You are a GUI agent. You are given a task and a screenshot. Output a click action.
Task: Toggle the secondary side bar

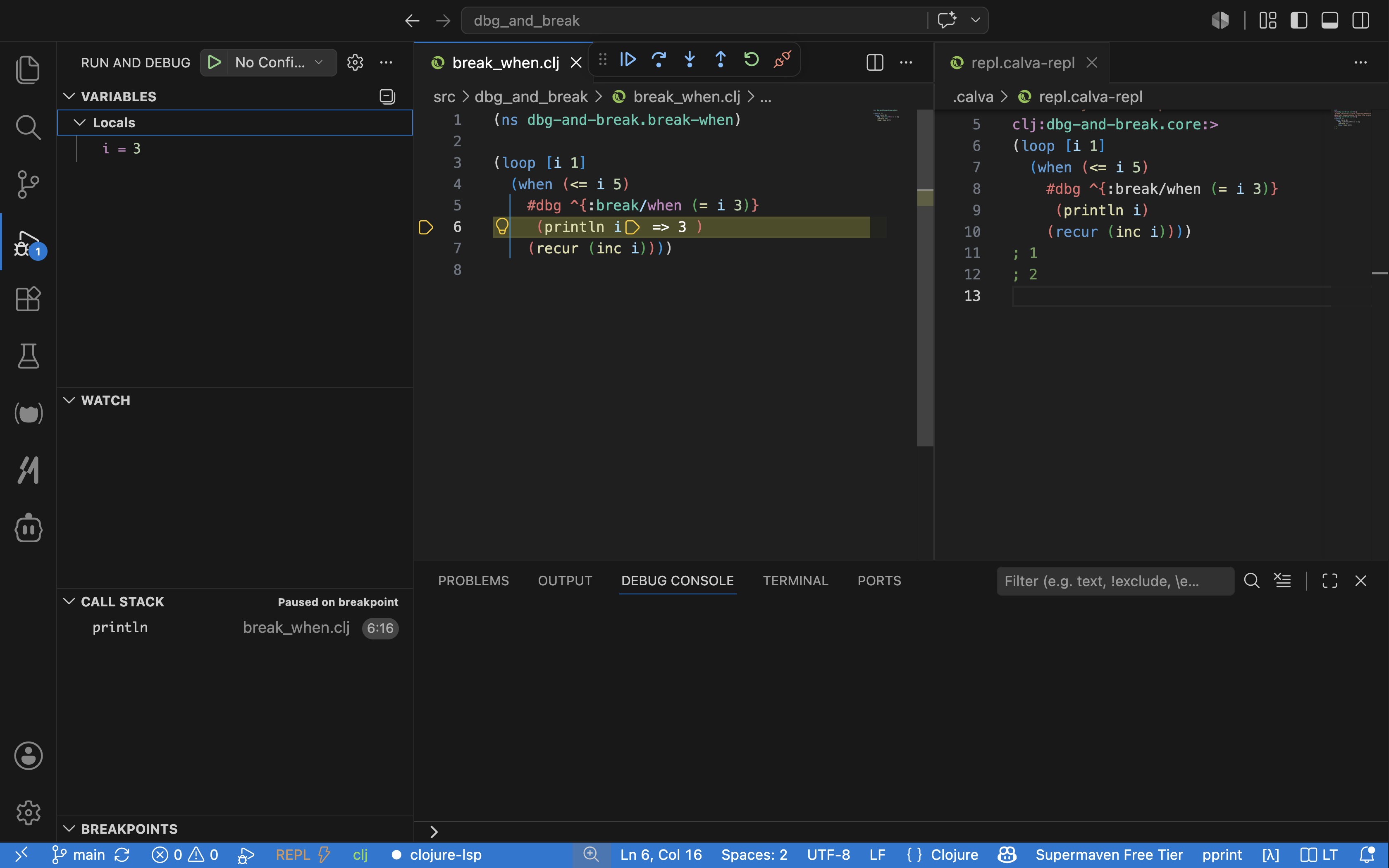point(1361,21)
